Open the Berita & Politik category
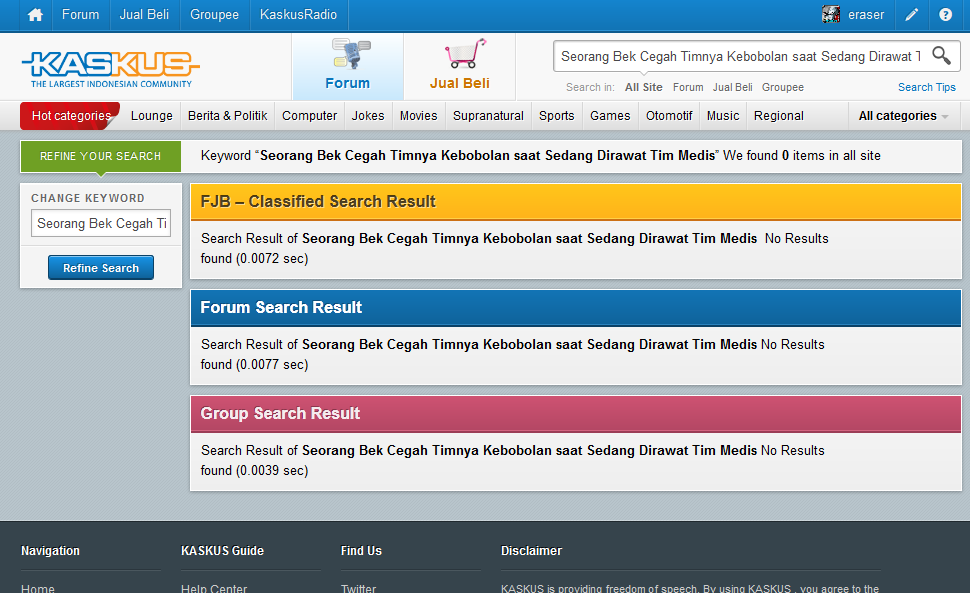Viewport: 970px width, 593px height. tap(228, 116)
